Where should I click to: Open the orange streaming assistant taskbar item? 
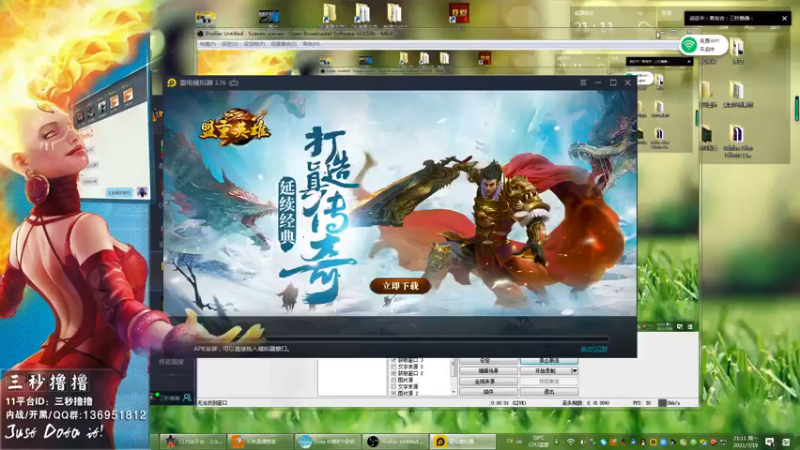click(x=260, y=441)
